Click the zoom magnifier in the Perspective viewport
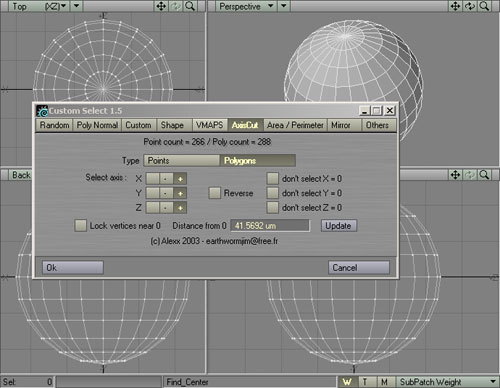Viewport: 500px width, 388px height. [484, 6]
